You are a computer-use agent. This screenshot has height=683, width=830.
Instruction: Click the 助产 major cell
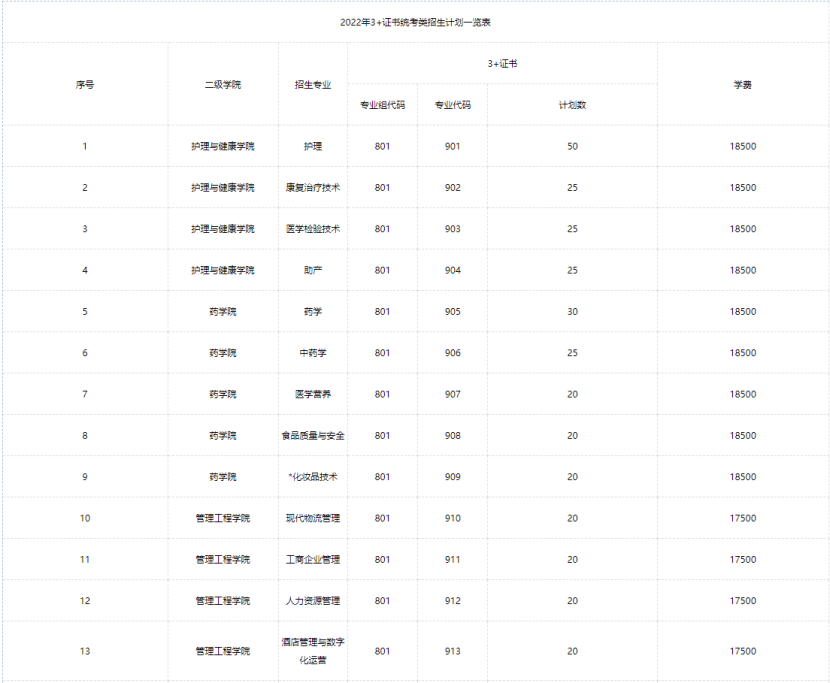(313, 270)
